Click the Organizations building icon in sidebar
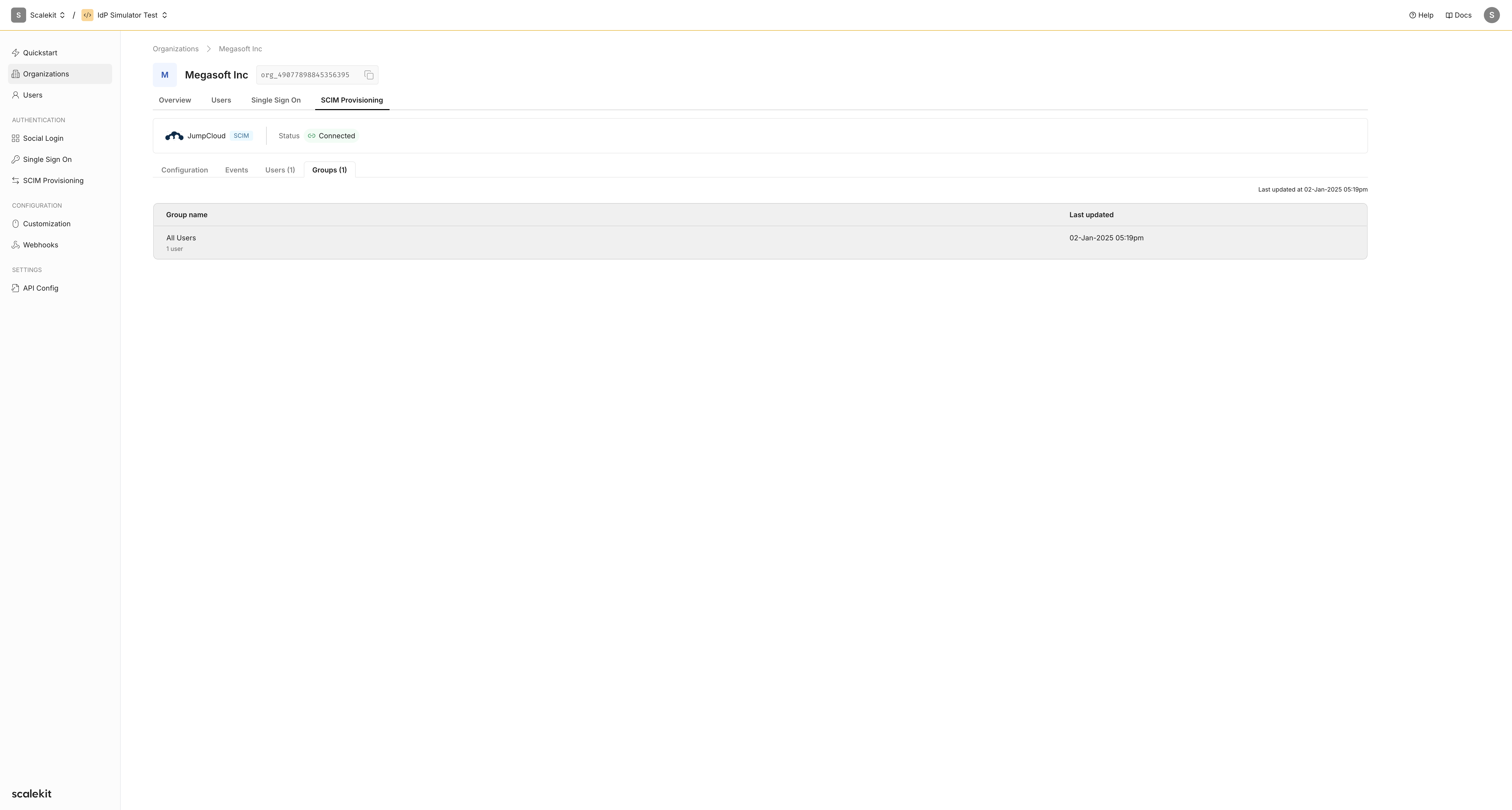The image size is (1512, 810). (16, 74)
